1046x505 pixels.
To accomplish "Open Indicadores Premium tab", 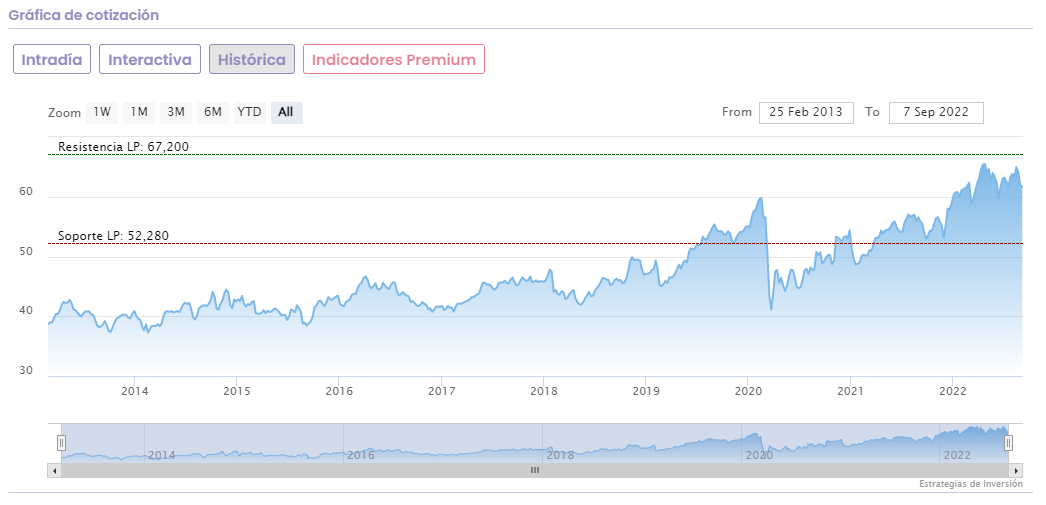I will (x=394, y=59).
